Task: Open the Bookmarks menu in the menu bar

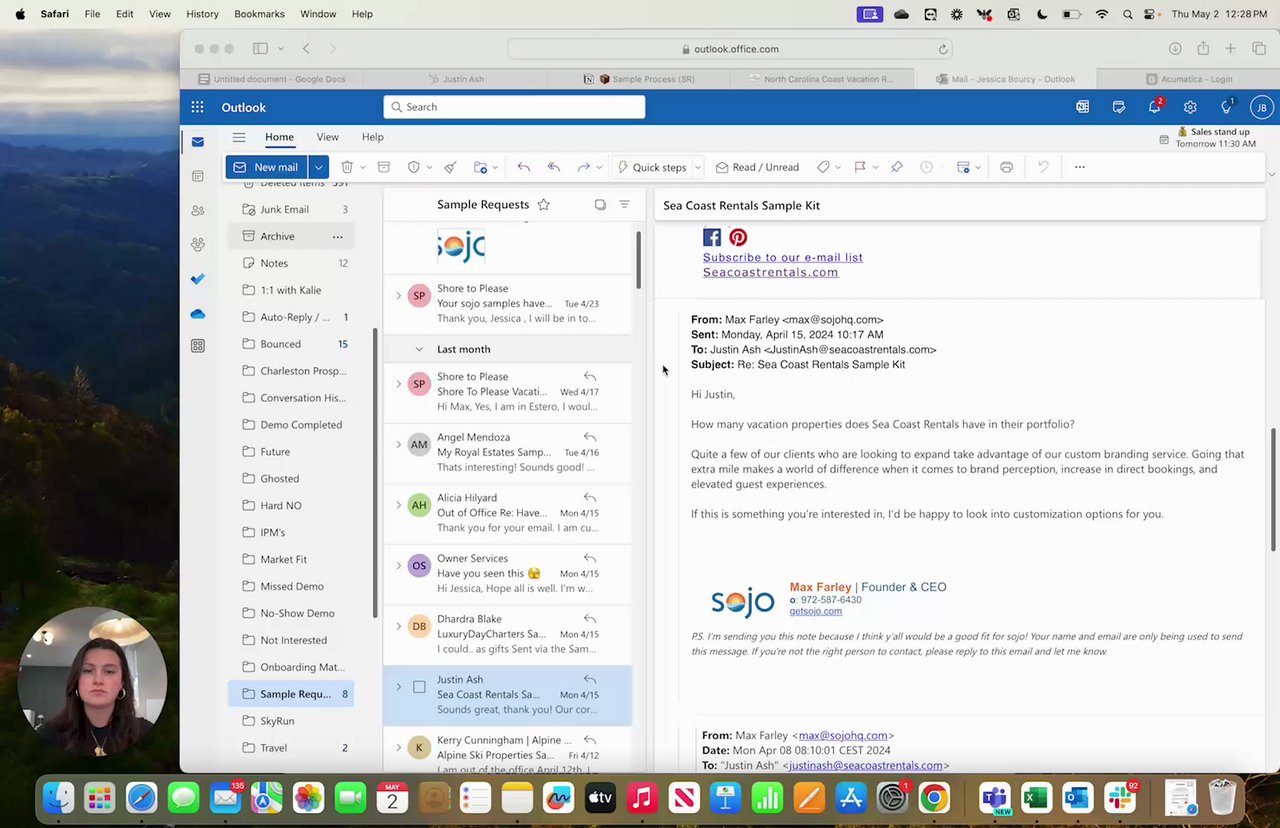Action: [x=259, y=14]
